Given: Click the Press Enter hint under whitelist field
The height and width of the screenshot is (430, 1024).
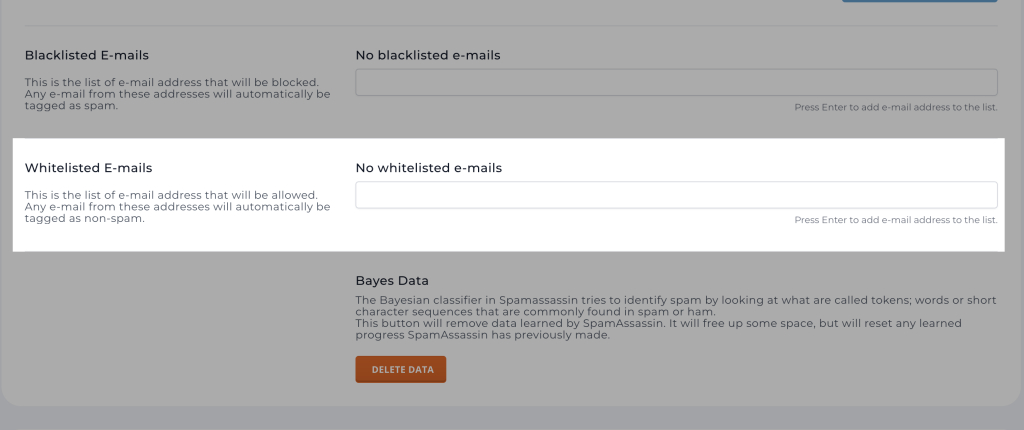Looking at the screenshot, I should coord(895,220).
